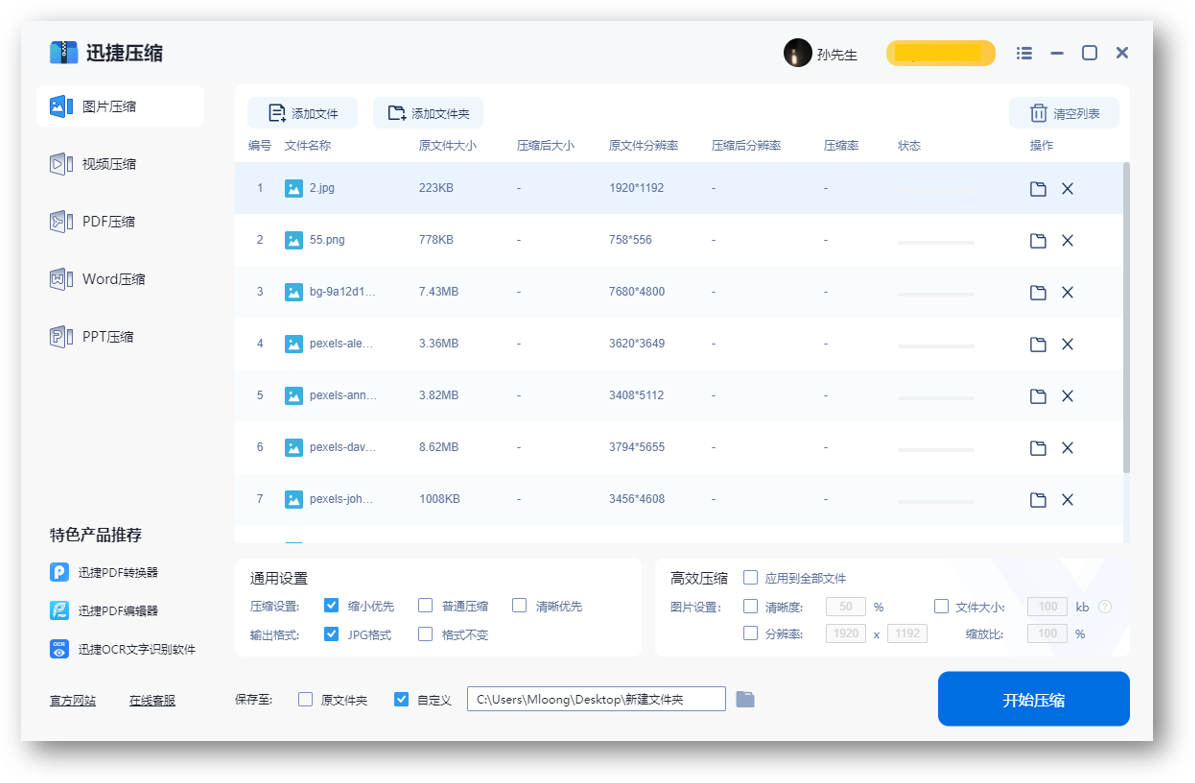Viewport: 1195px width, 783px height.
Task: Open the folder icon for pexels-joh row
Action: pyautogui.click(x=1038, y=499)
